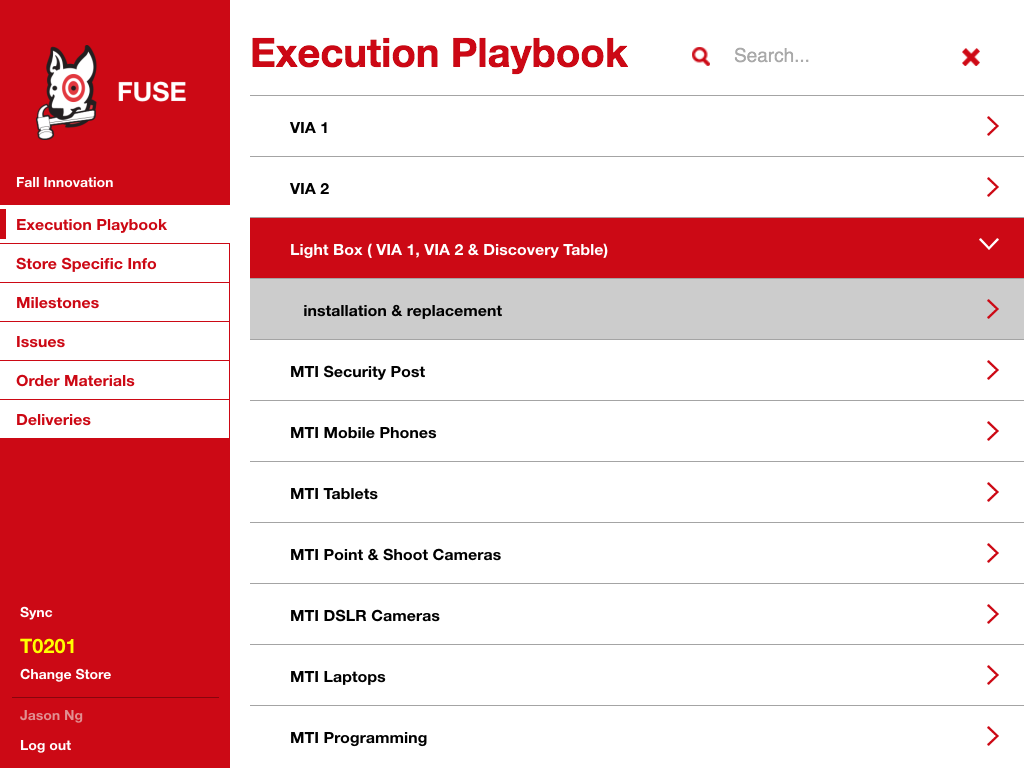
Task: Click the magnifying glass search icon
Action: 701,57
